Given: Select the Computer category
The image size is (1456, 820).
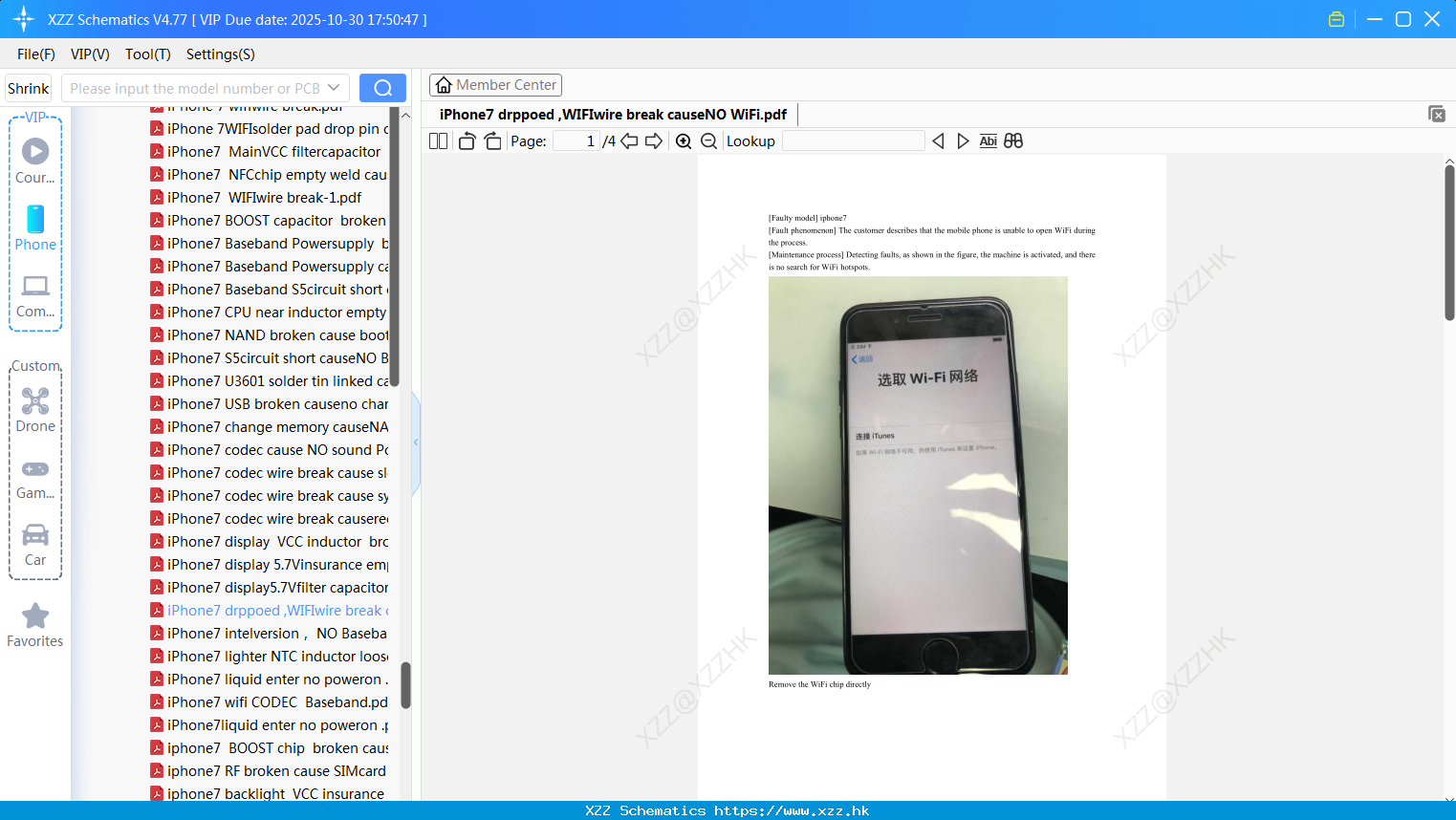Looking at the screenshot, I should pyautogui.click(x=35, y=295).
